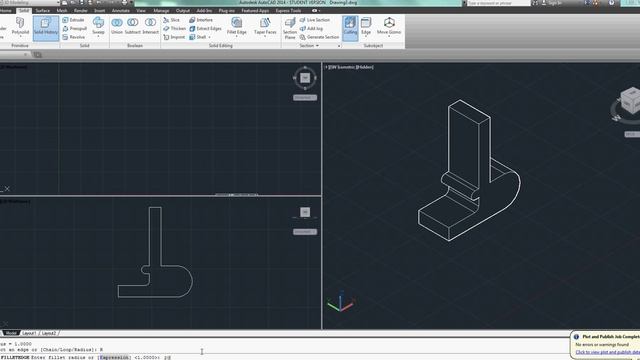Activate the Presspull tool
The width and height of the screenshot is (640, 360).
pos(75,28)
